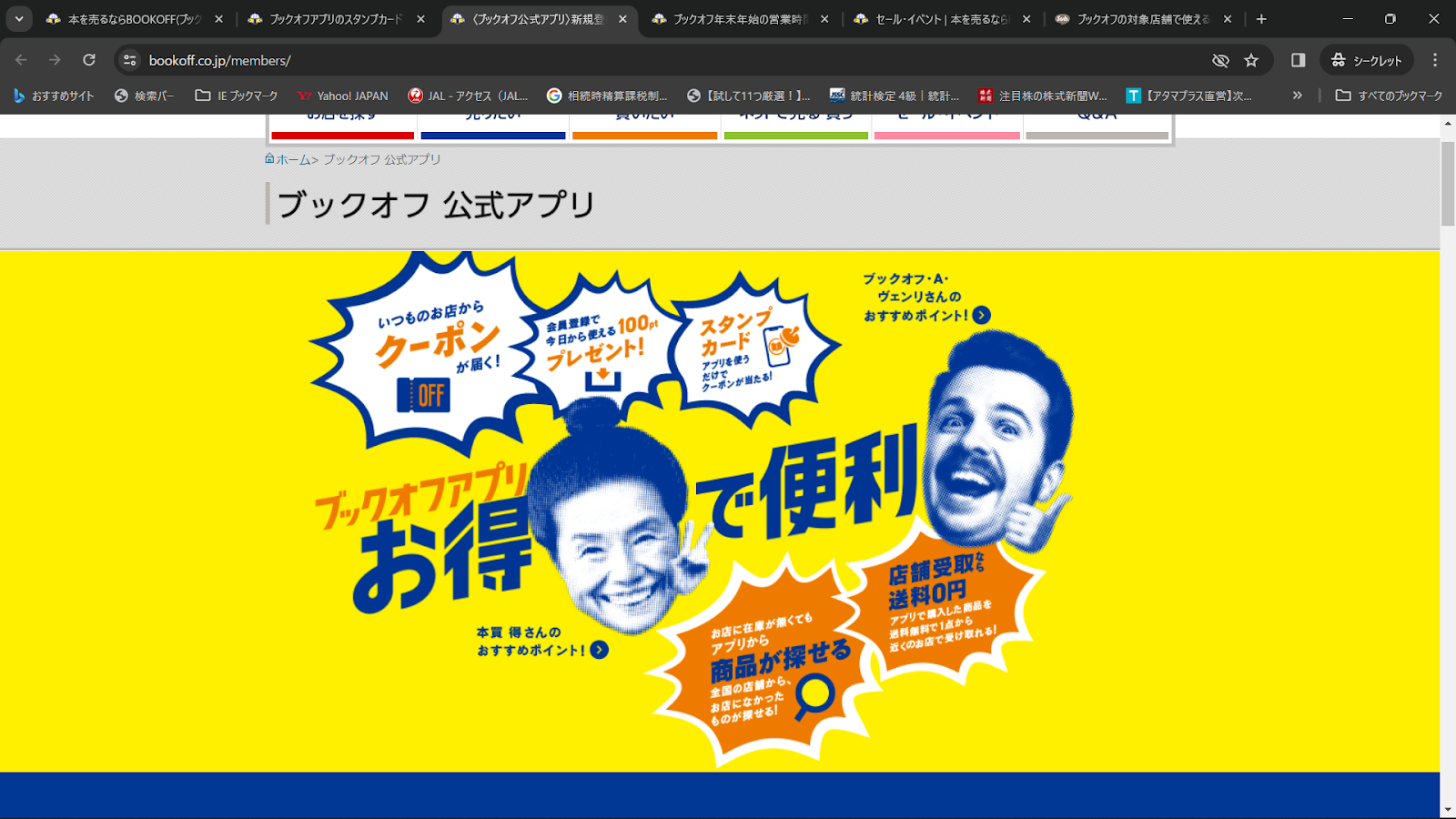This screenshot has width=1456, height=819.
Task: Open 注目株の株式新聞 bookmark
Action: point(1043,96)
